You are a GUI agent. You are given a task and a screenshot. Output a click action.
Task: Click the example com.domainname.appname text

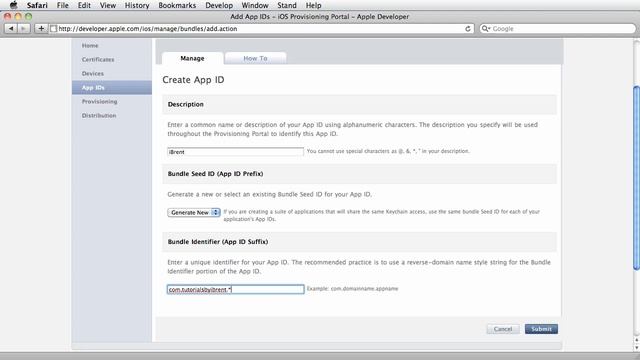pos(352,289)
